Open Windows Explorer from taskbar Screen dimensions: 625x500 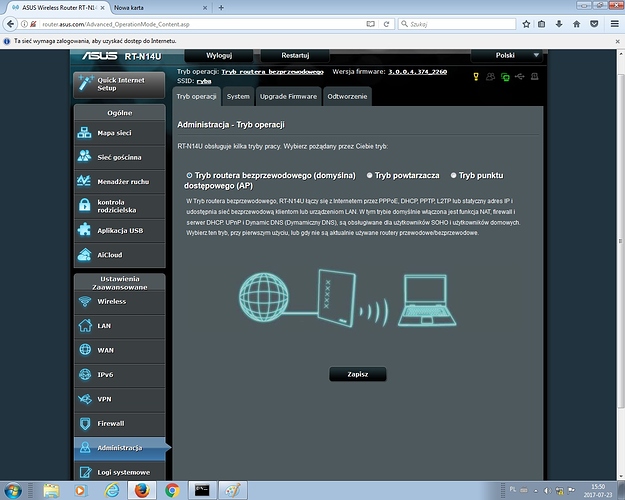click(51, 490)
